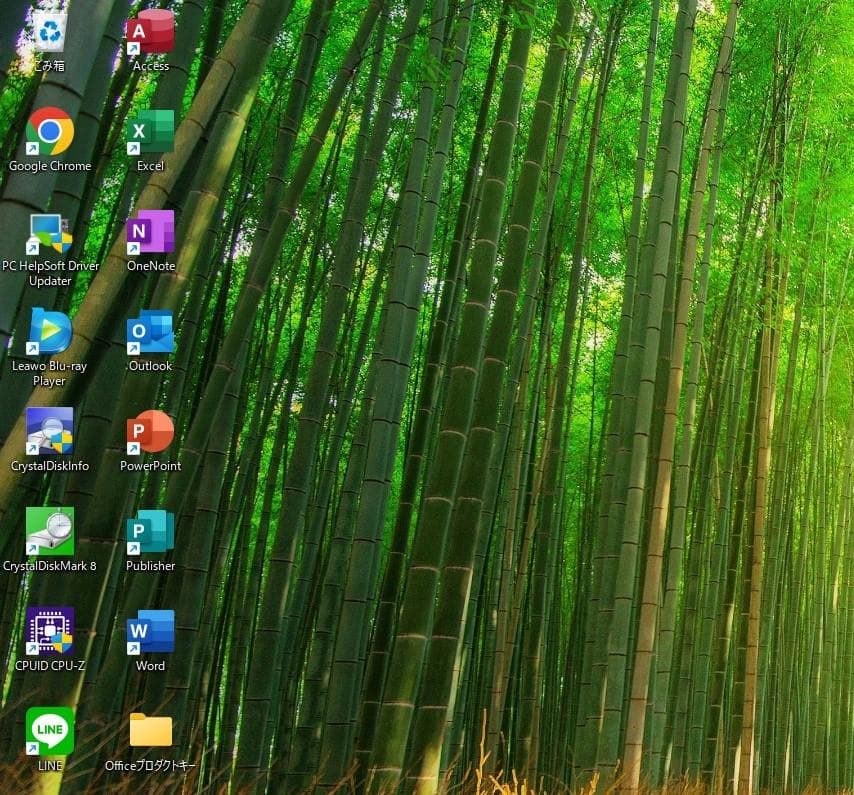
Task: Click the Outlook desktop shortcut
Action: (x=150, y=332)
